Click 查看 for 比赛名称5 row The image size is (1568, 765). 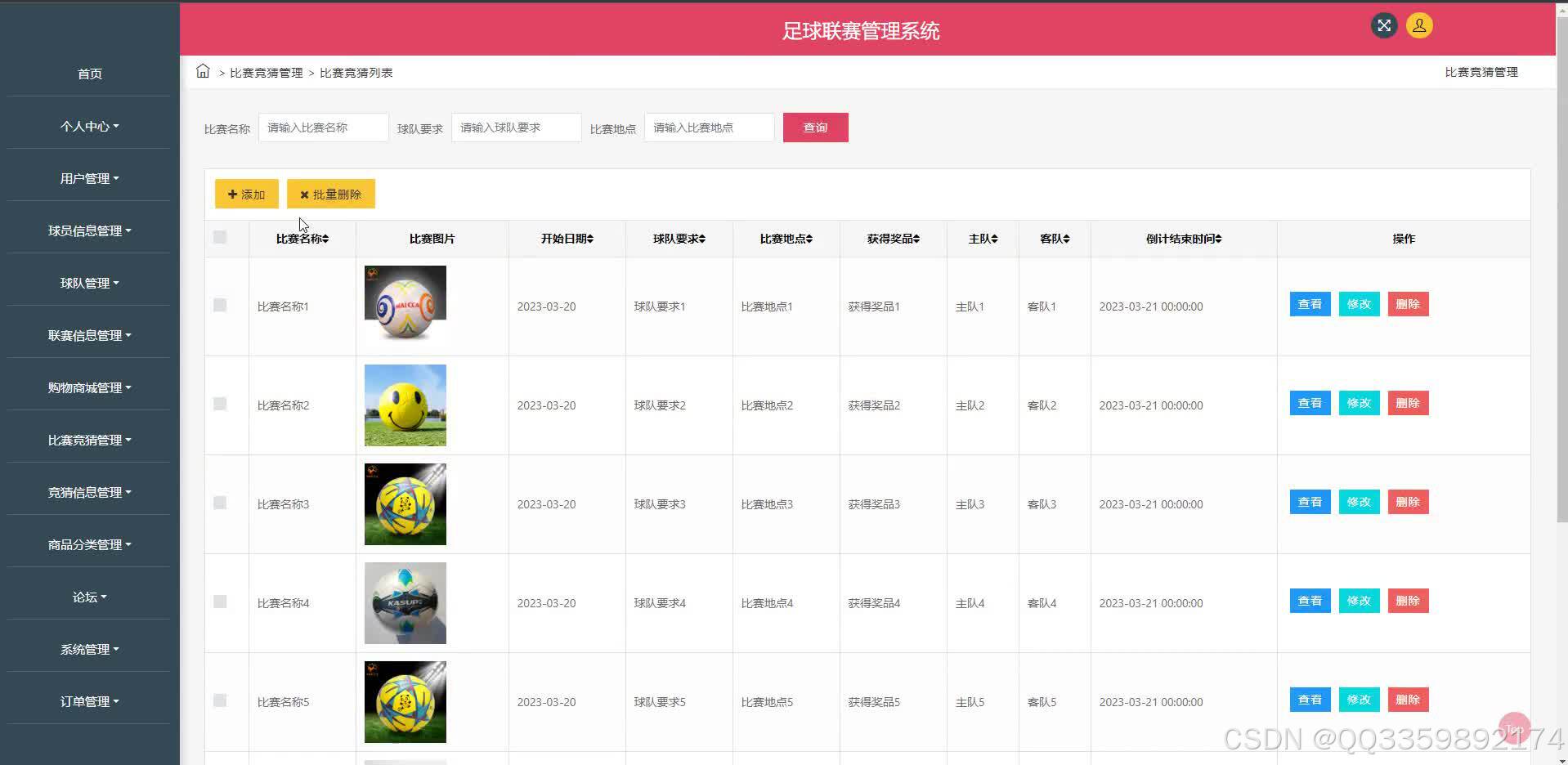[x=1310, y=700]
